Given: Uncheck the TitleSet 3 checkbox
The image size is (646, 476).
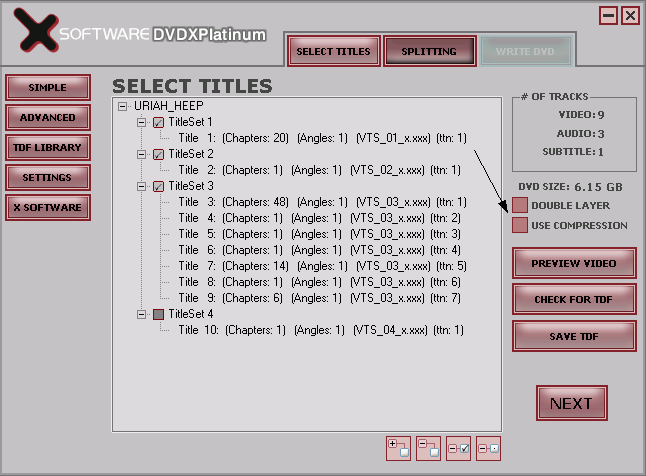Looking at the screenshot, I should click(x=158, y=187).
